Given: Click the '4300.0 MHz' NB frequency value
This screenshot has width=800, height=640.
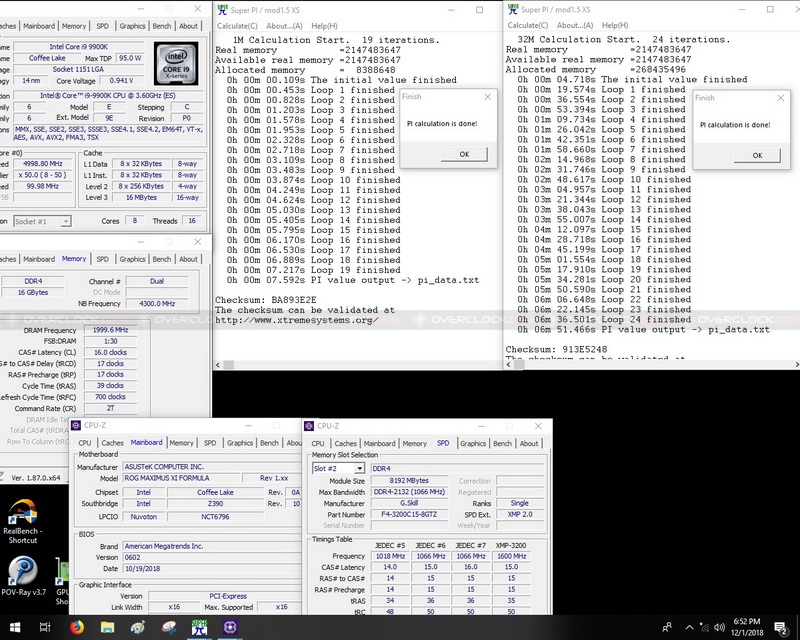Looking at the screenshot, I should 157,304.
